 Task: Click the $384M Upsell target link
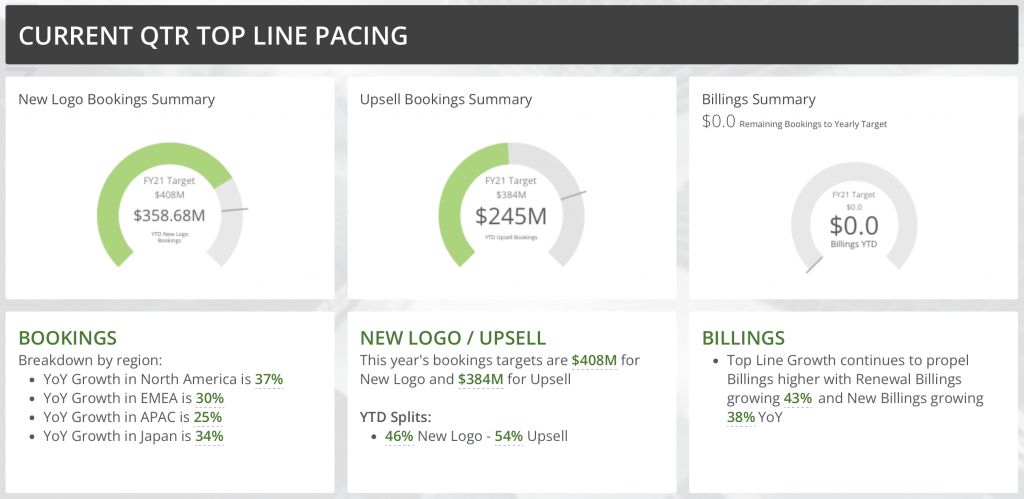481,379
